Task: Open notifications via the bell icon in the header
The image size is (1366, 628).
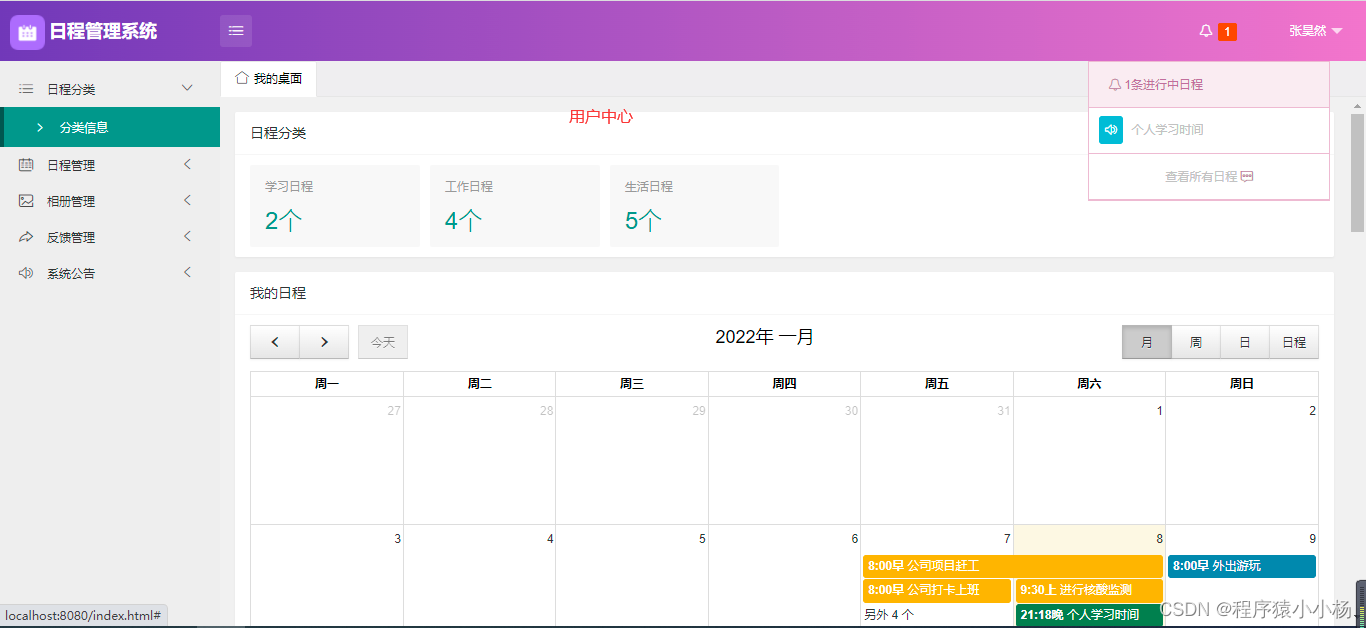Action: point(1206,31)
